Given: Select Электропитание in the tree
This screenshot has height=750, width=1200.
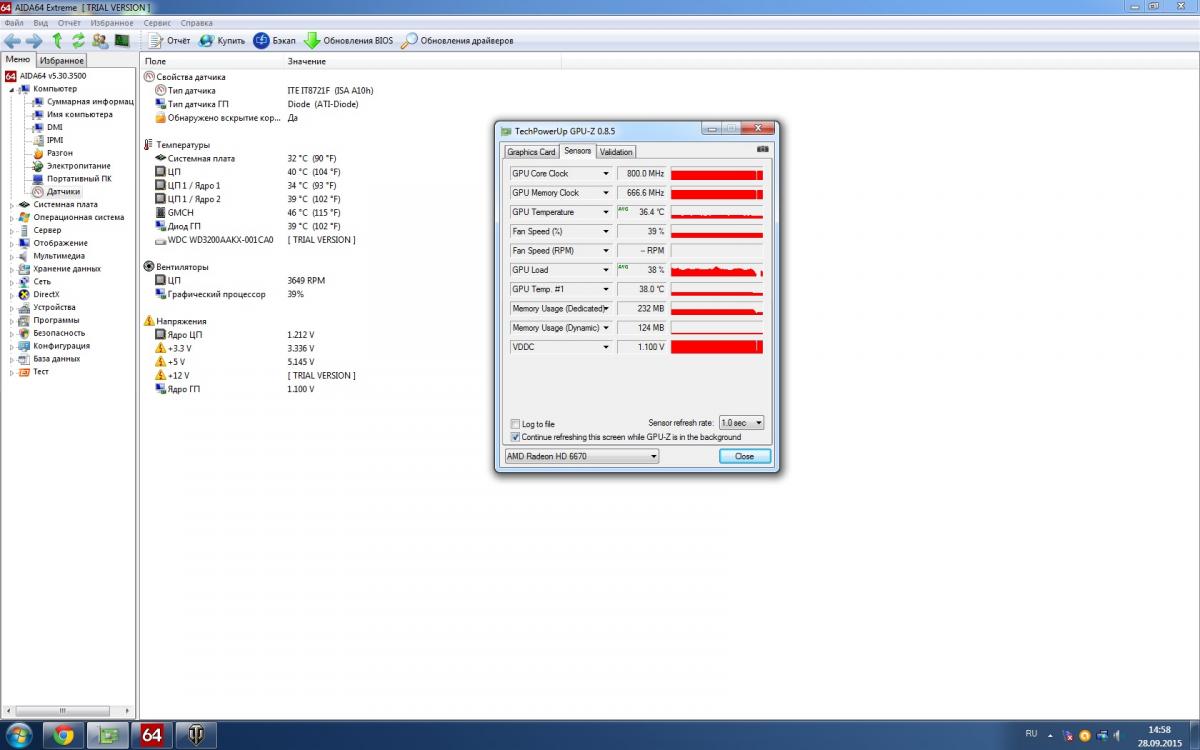Looking at the screenshot, I should tap(71, 166).
